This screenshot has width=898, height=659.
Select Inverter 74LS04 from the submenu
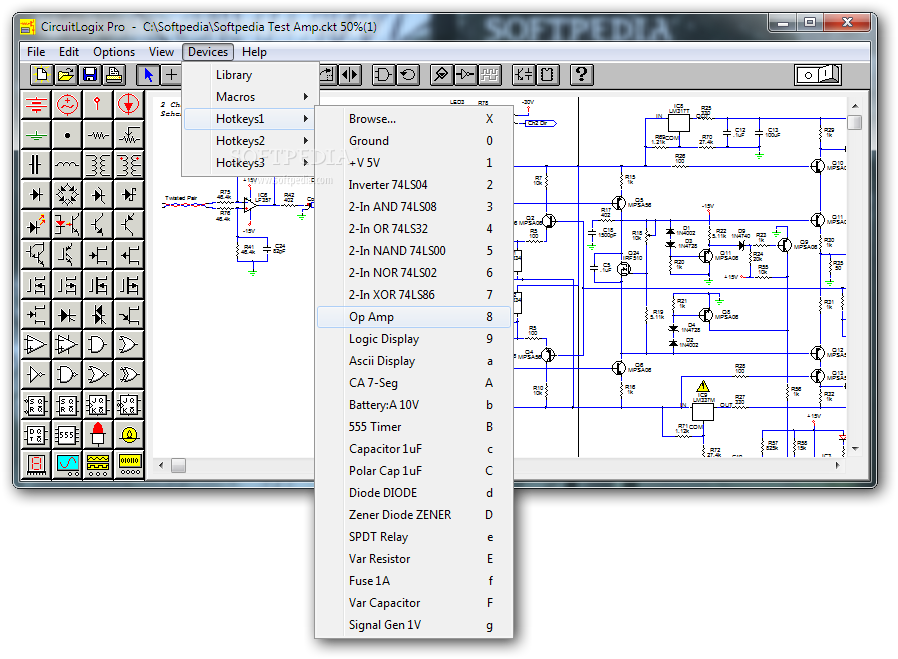413,185
